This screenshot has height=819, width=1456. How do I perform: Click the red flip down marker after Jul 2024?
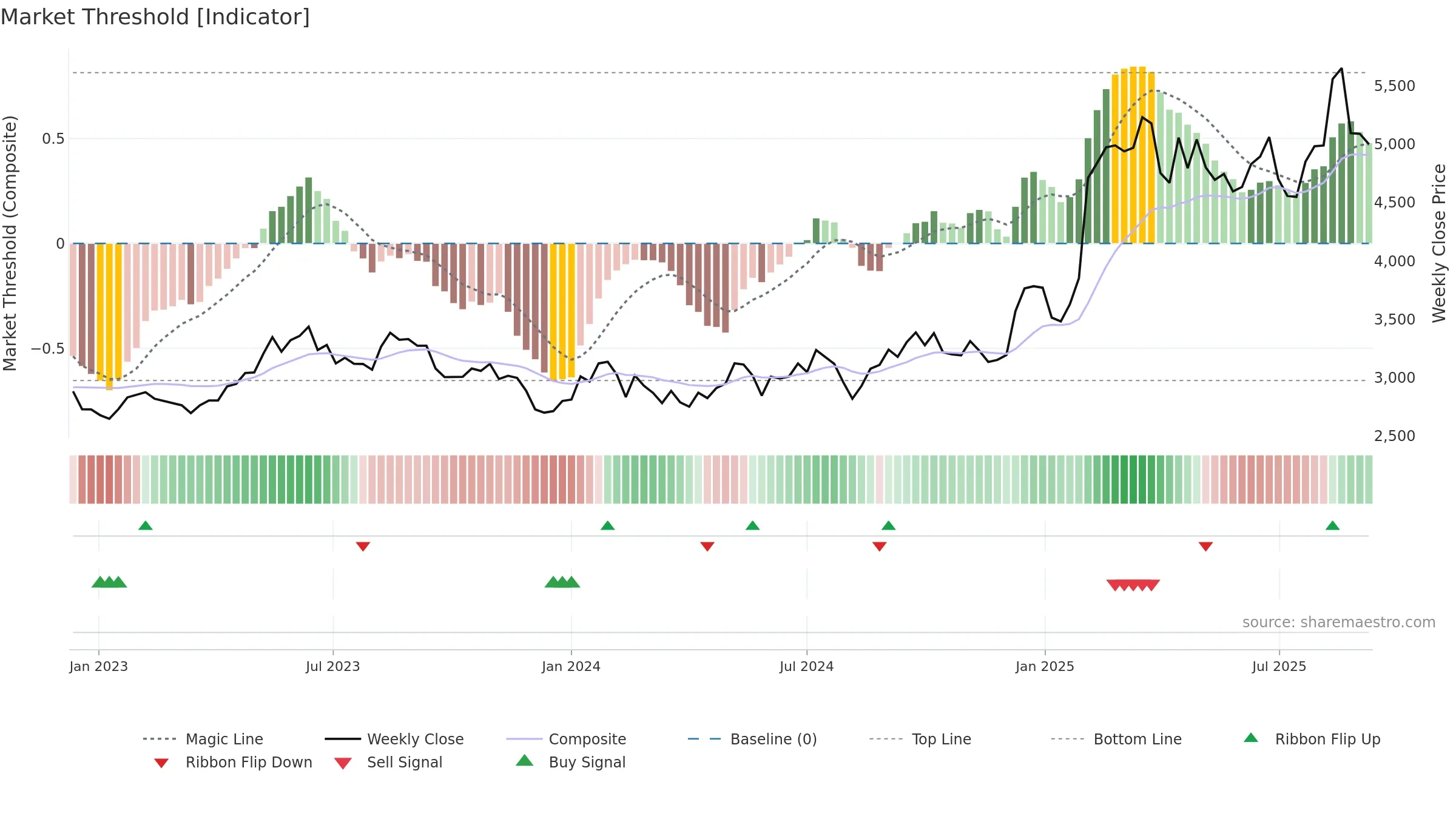click(x=880, y=547)
